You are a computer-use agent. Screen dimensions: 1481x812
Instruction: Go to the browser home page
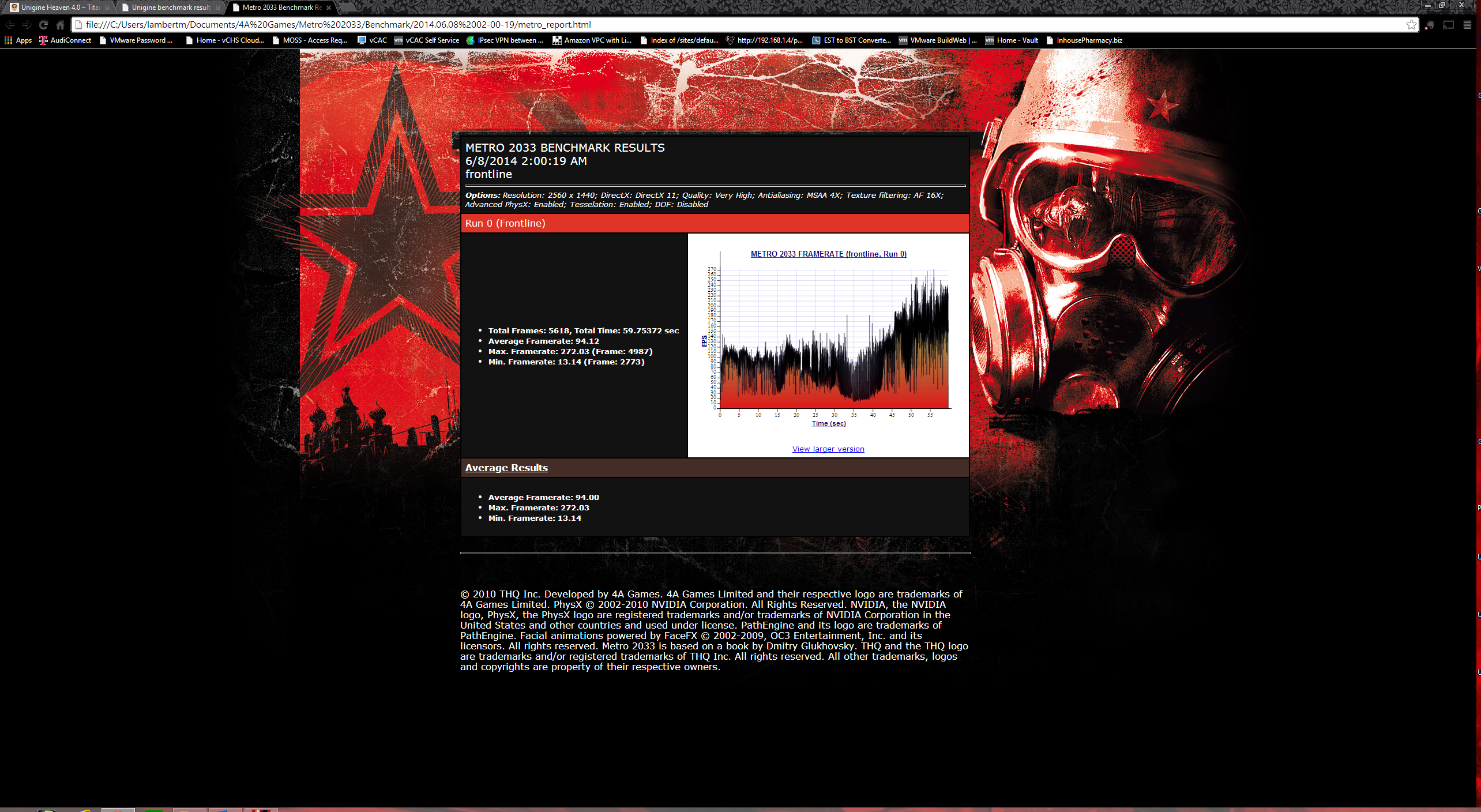click(60, 25)
